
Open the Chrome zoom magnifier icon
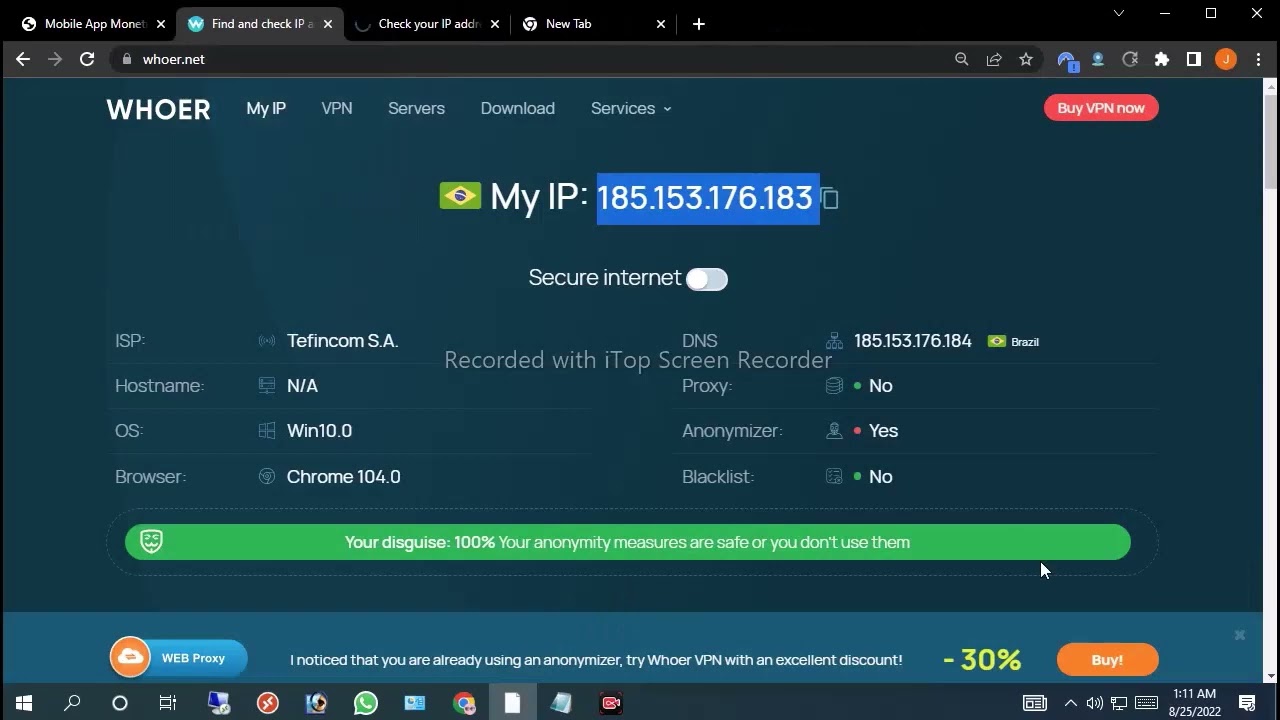coord(962,59)
